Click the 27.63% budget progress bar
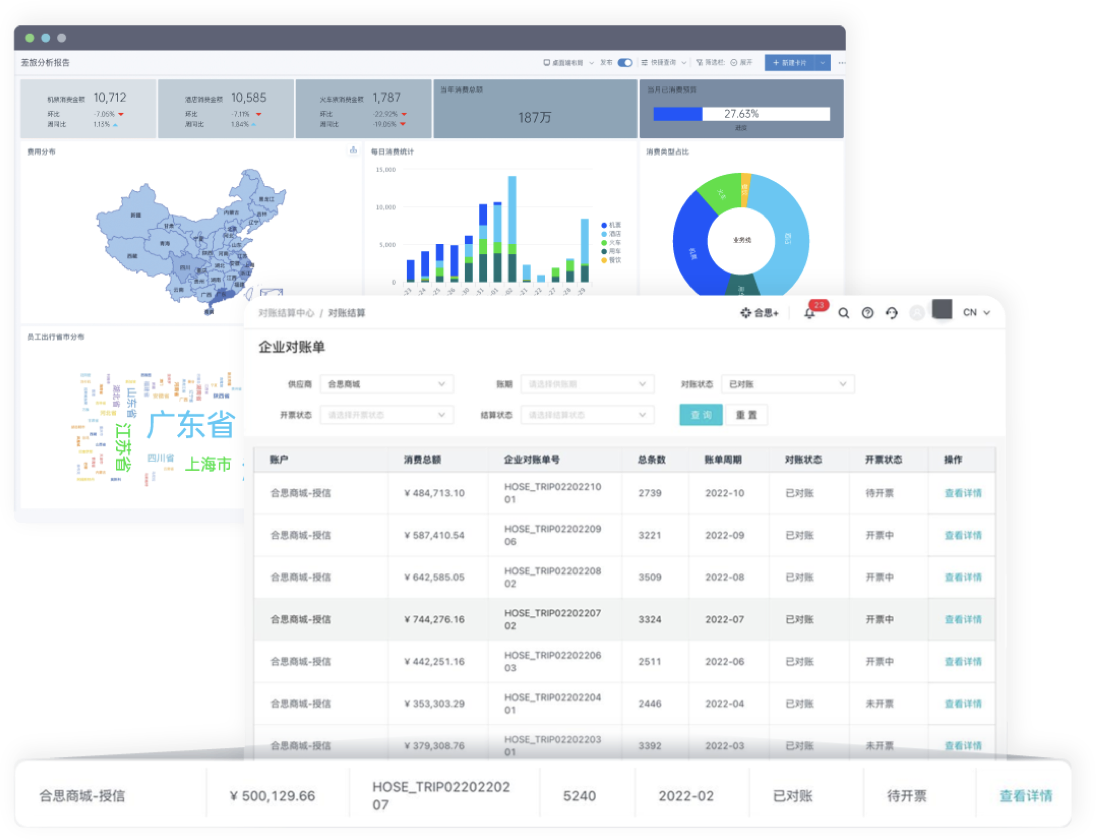The image size is (1096, 840). click(x=741, y=114)
